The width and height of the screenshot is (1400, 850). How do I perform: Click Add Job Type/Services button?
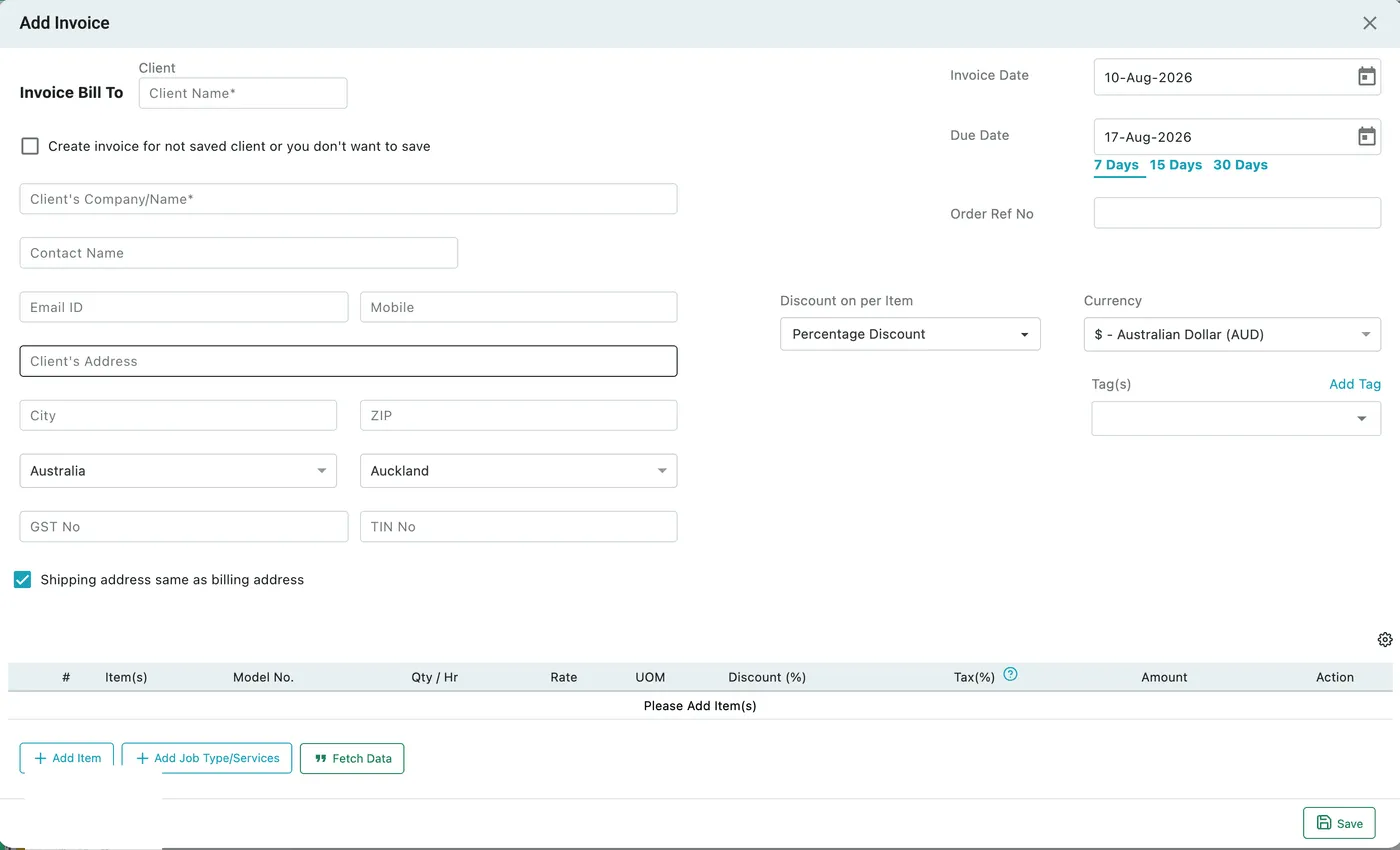tap(207, 758)
